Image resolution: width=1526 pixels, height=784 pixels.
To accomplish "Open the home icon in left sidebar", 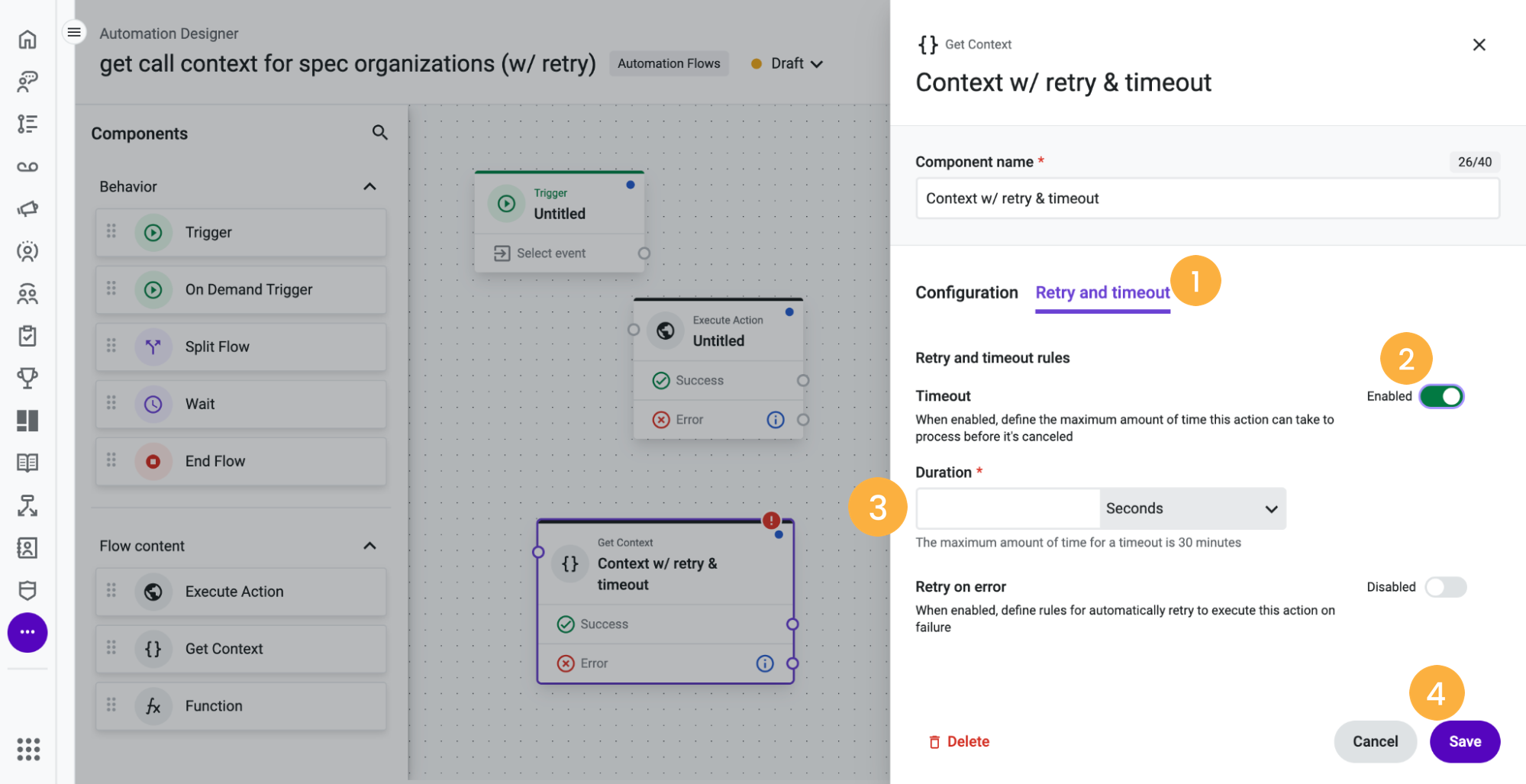I will coord(27,39).
